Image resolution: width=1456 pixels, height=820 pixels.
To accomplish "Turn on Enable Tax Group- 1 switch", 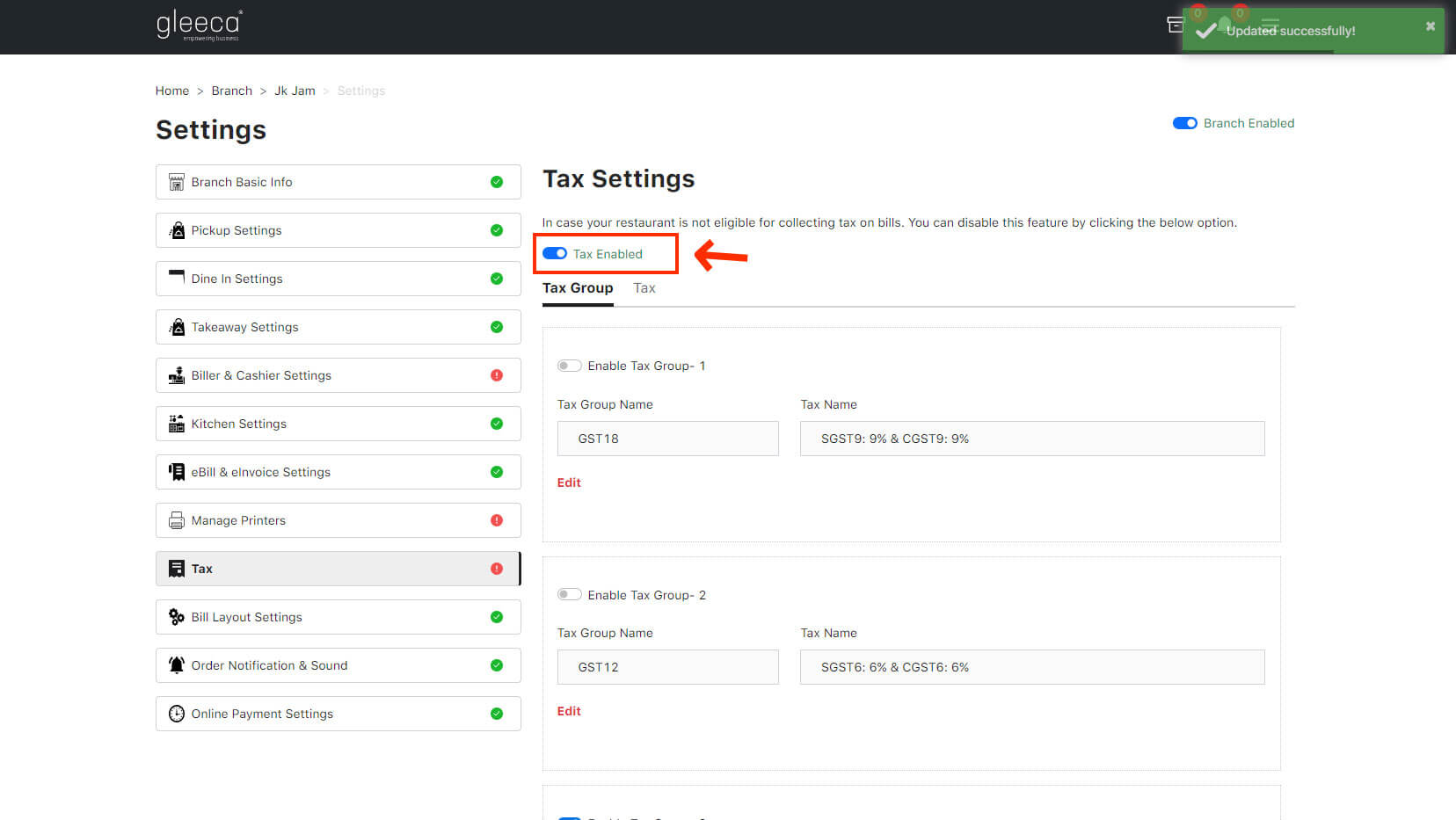I will click(x=569, y=366).
